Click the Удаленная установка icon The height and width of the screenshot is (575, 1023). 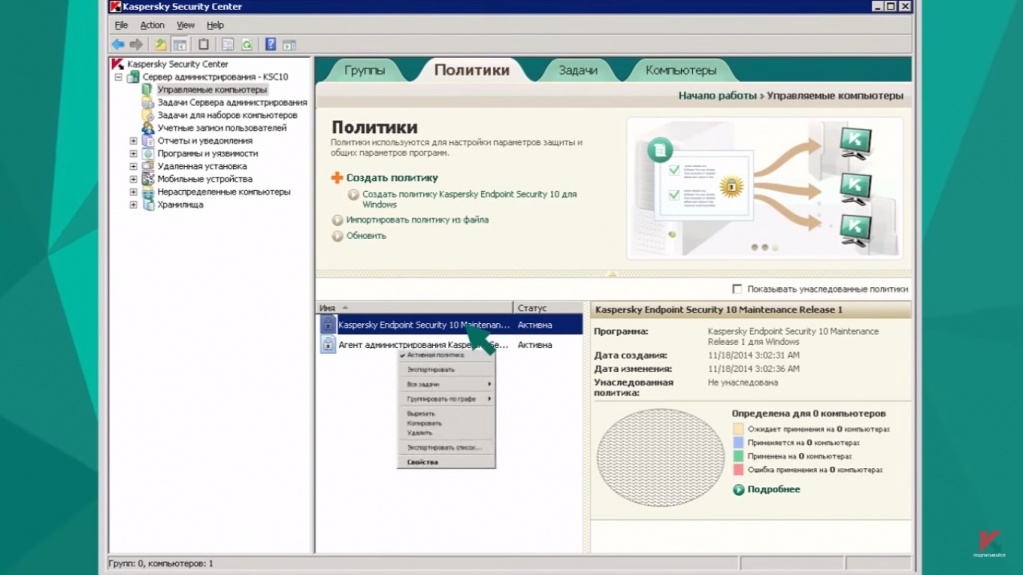pos(148,166)
